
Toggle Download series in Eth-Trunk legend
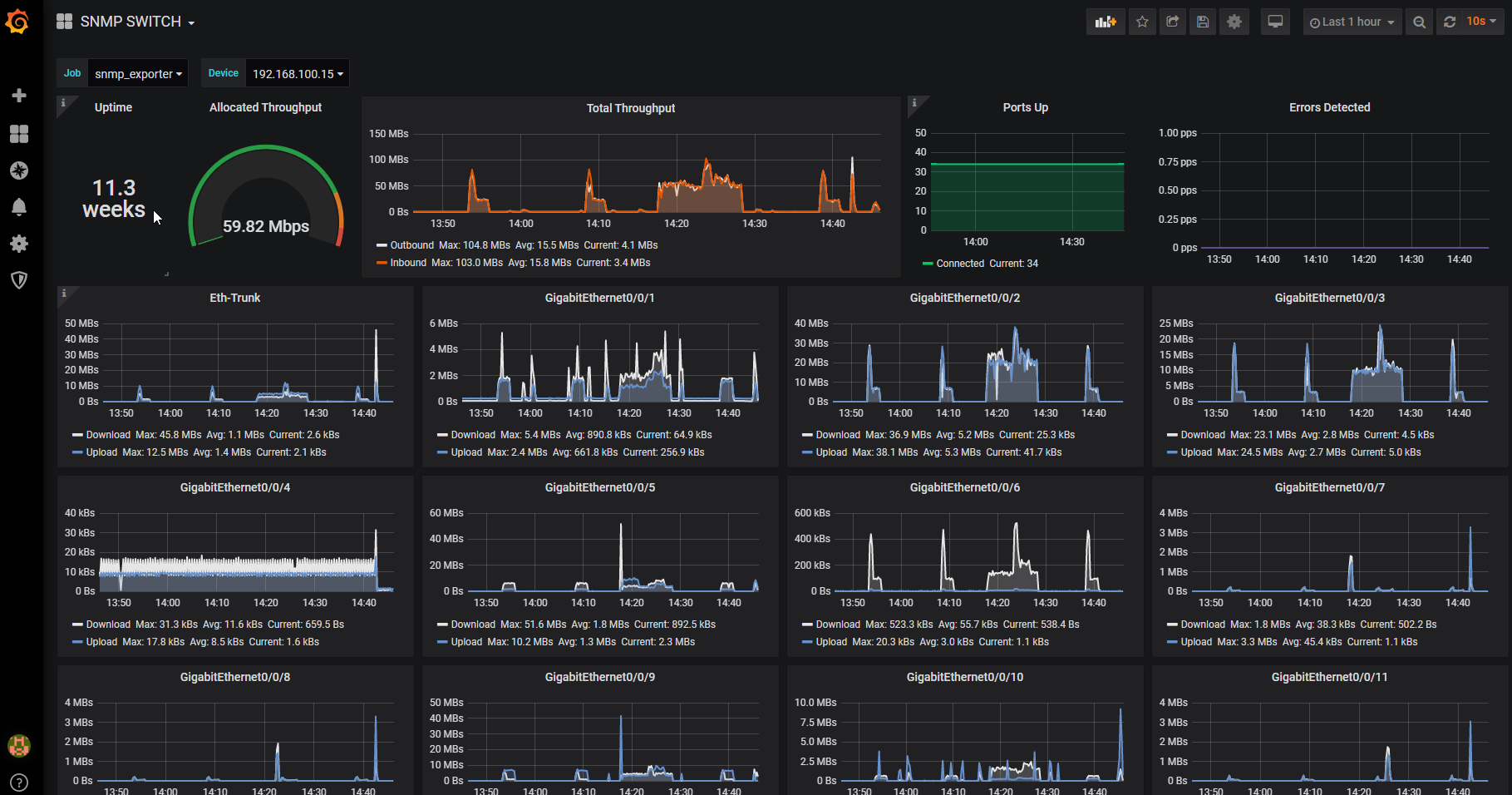tap(108, 435)
